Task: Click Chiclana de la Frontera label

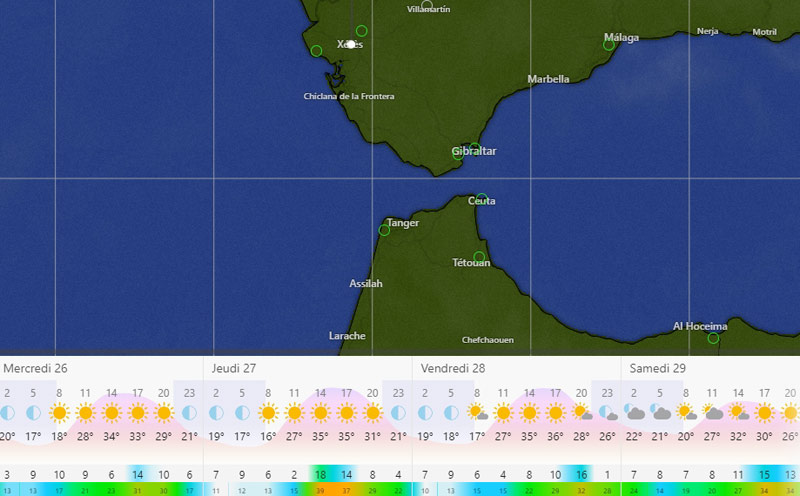Action: coord(349,96)
